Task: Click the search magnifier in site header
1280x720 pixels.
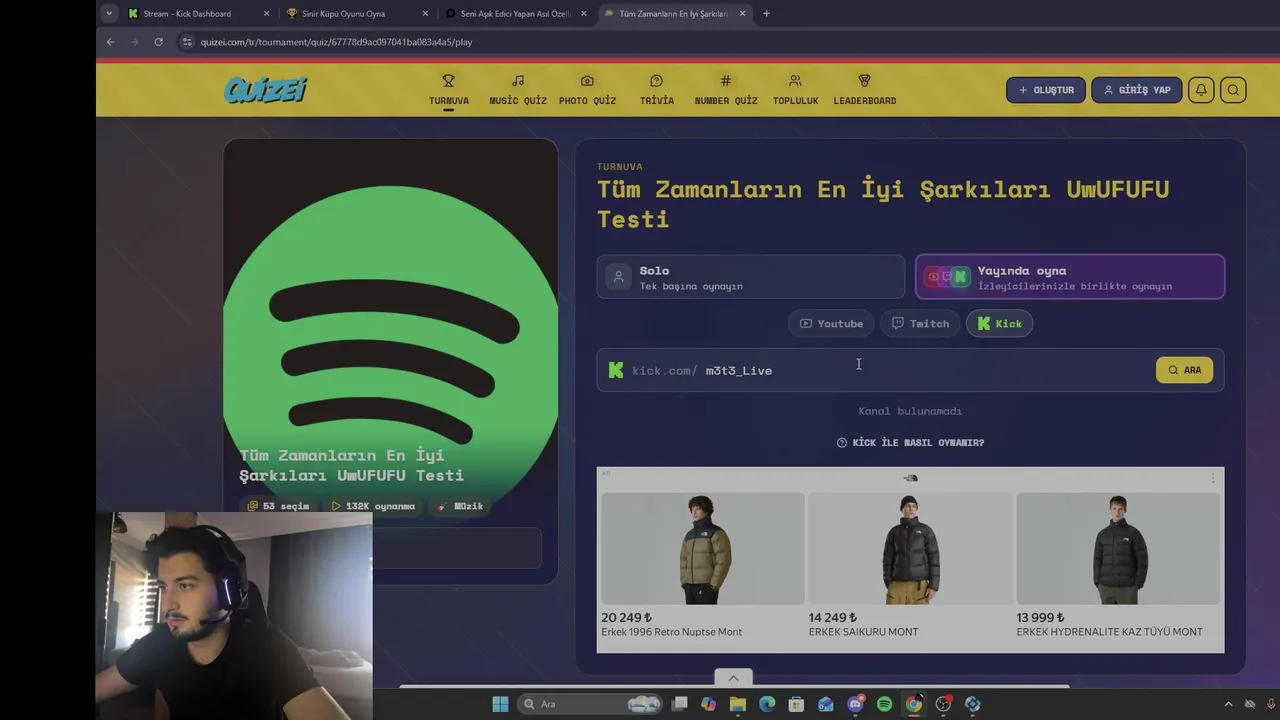Action: coord(1233,90)
